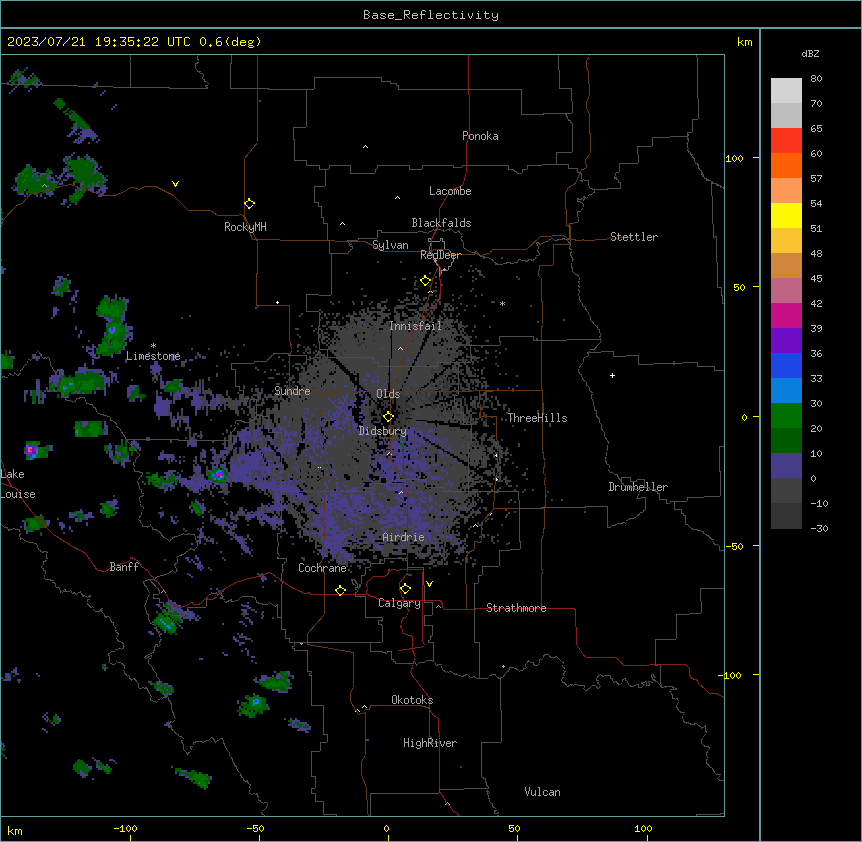Click the yellow V marker near Calgary

click(x=429, y=584)
